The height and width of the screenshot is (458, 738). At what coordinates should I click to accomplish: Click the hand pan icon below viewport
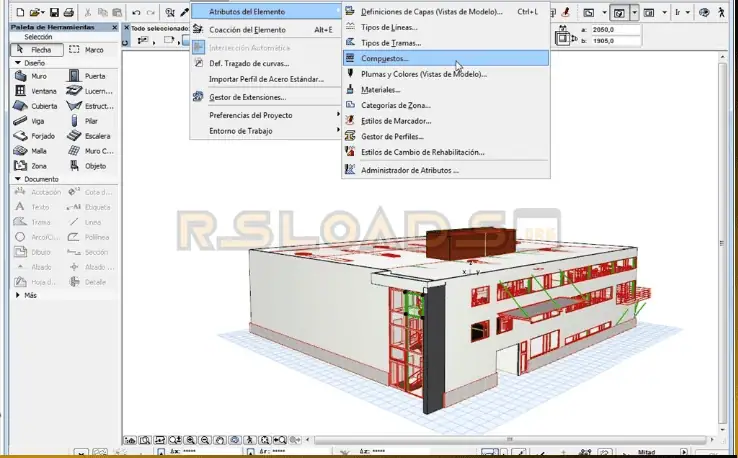coord(220,440)
